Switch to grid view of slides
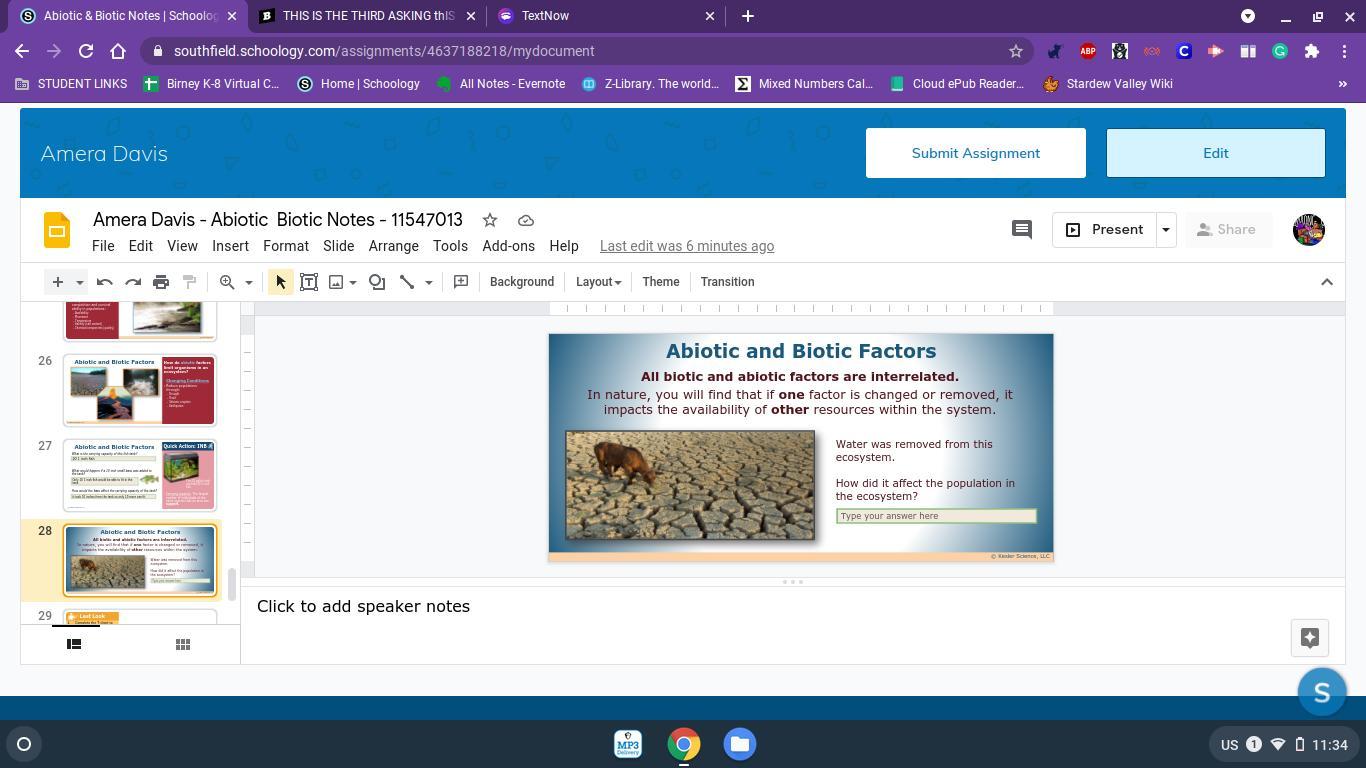Screen dimensions: 1366x768 point(183,644)
